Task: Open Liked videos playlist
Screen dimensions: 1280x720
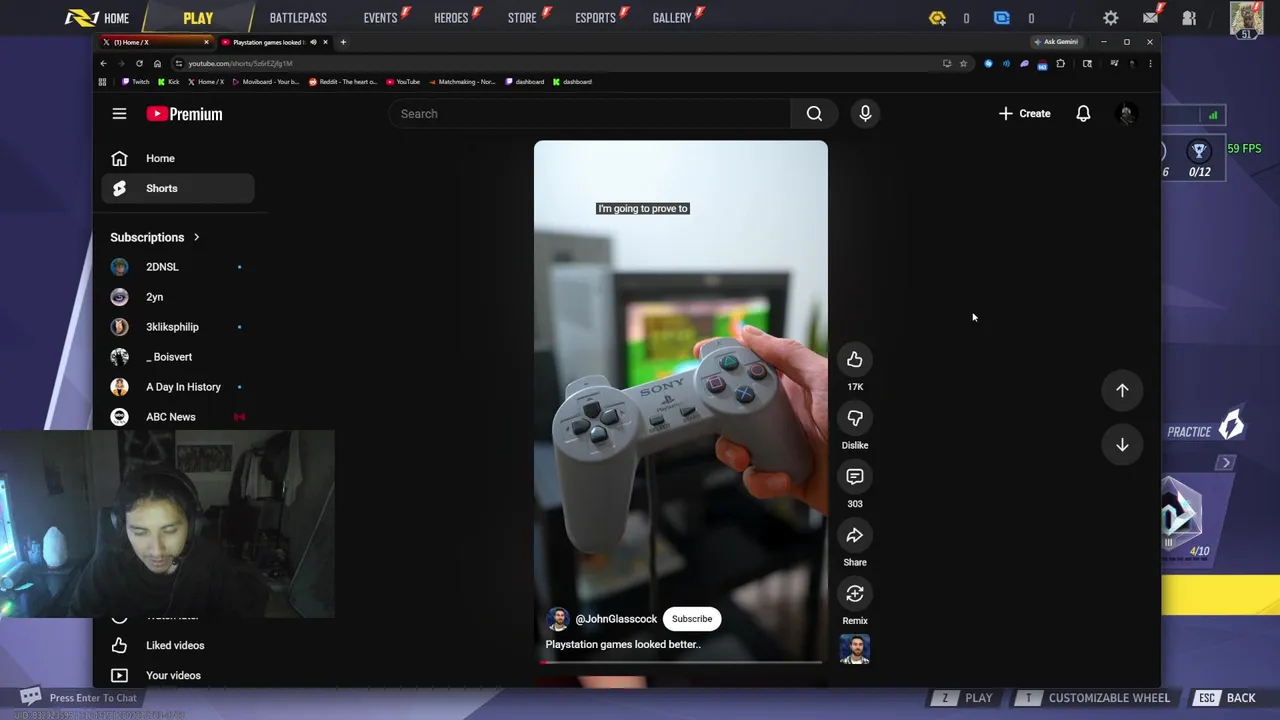Action: 178,645
